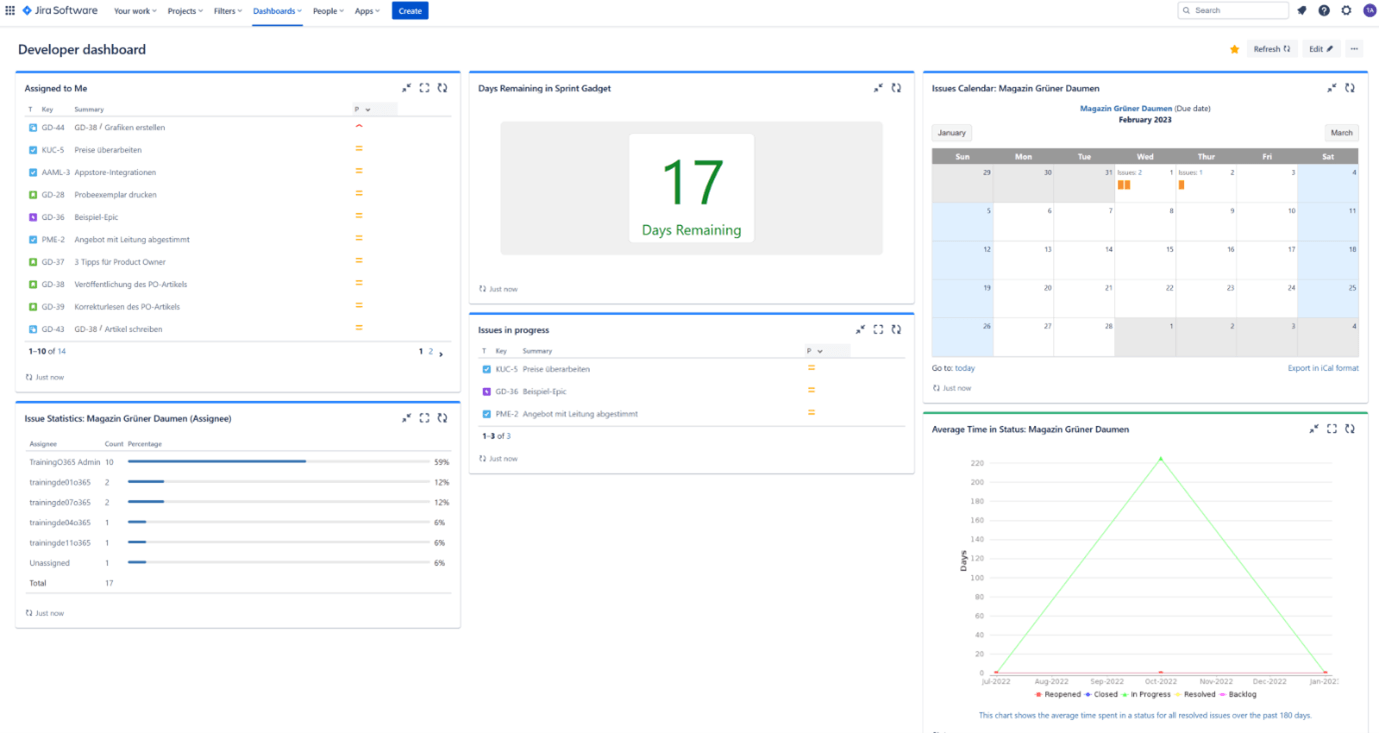Collapse the Issues in progress gadget
Image resolution: width=1379 pixels, height=733 pixels.
pyautogui.click(x=860, y=329)
